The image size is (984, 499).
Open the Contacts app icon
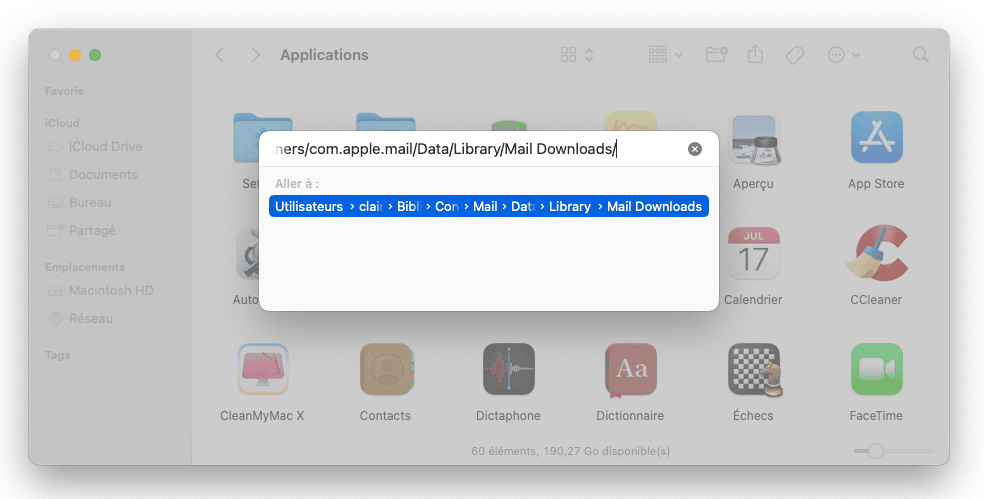coord(385,370)
